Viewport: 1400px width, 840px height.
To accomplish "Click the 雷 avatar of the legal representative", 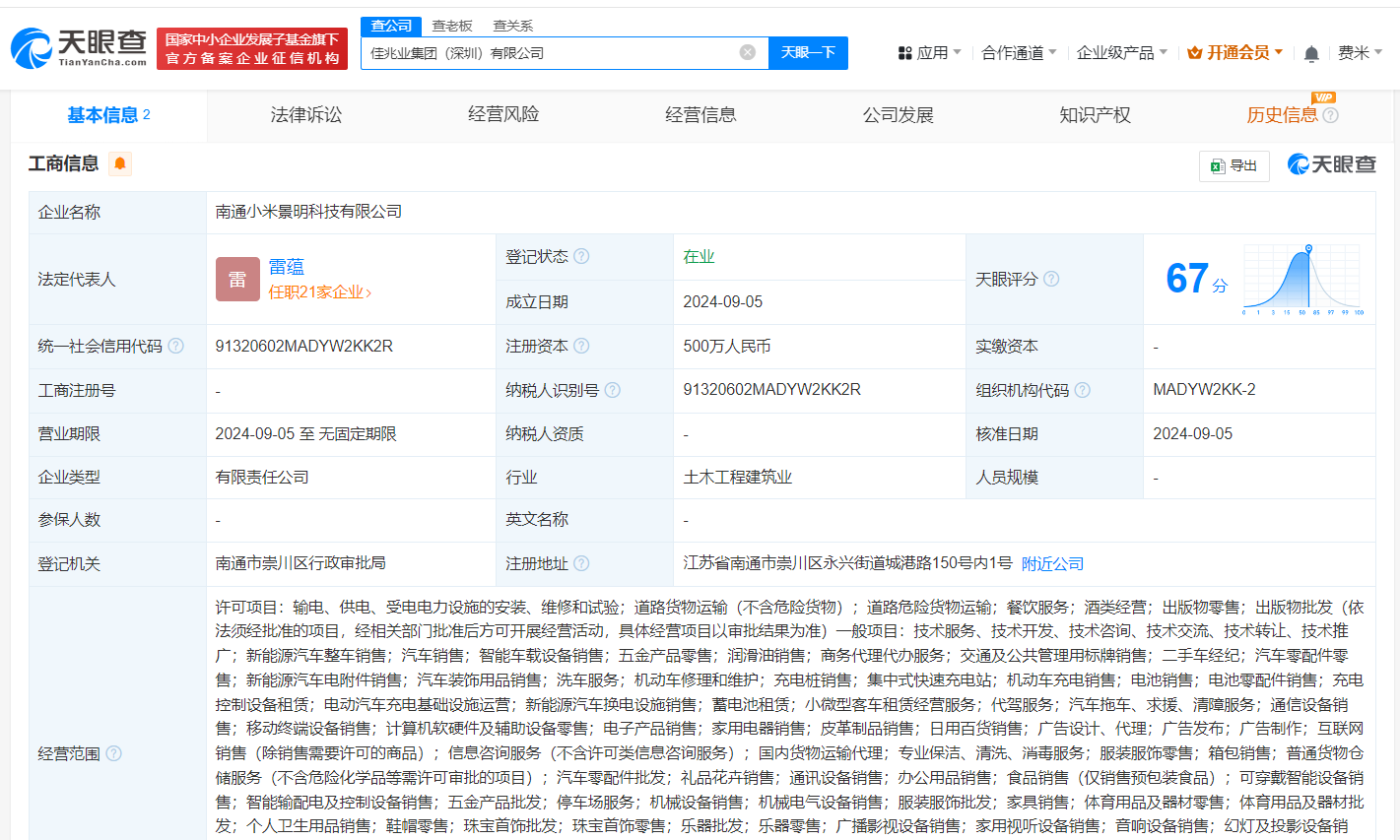I will click(237, 279).
